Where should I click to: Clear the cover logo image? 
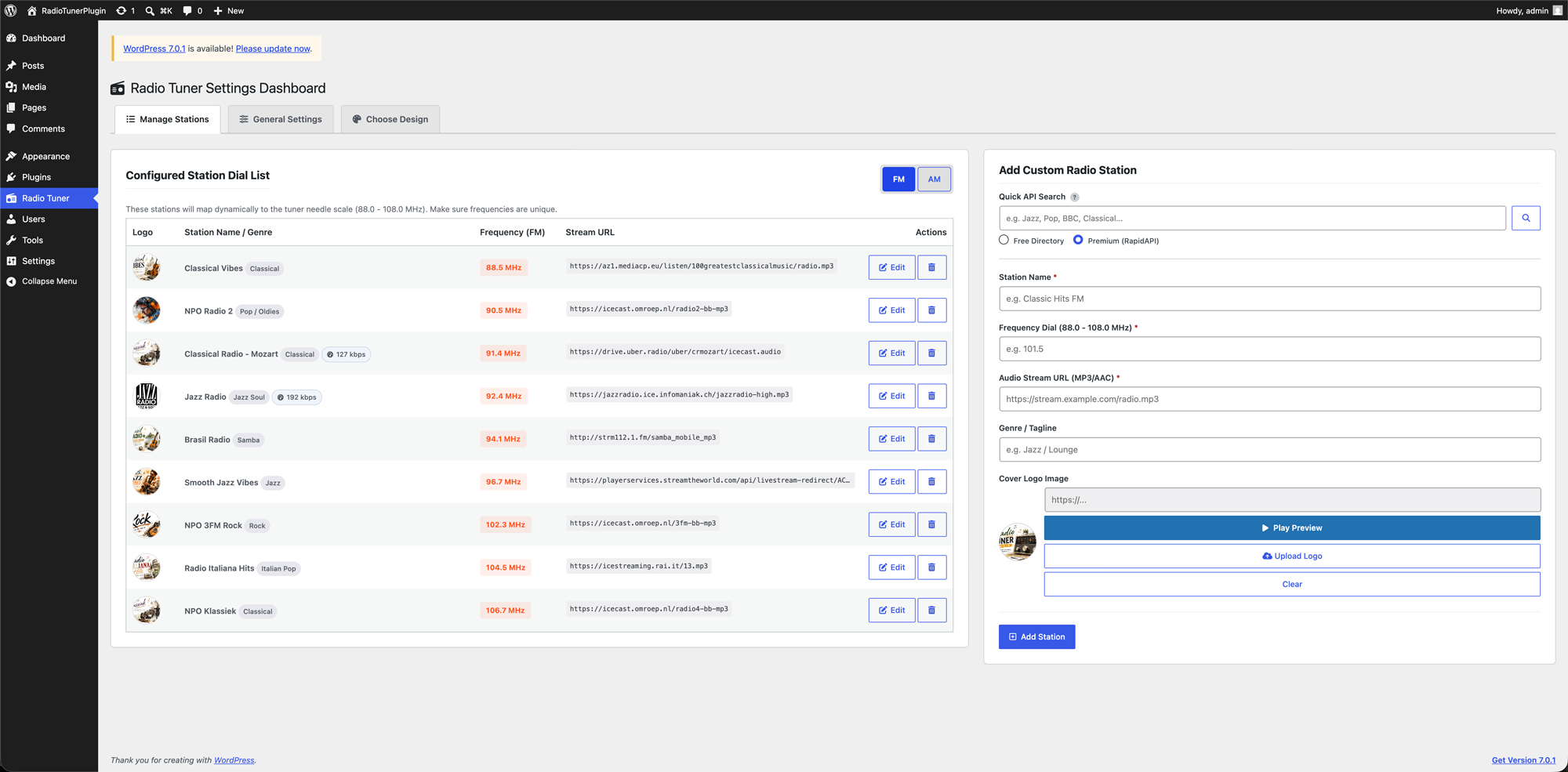(x=1292, y=585)
